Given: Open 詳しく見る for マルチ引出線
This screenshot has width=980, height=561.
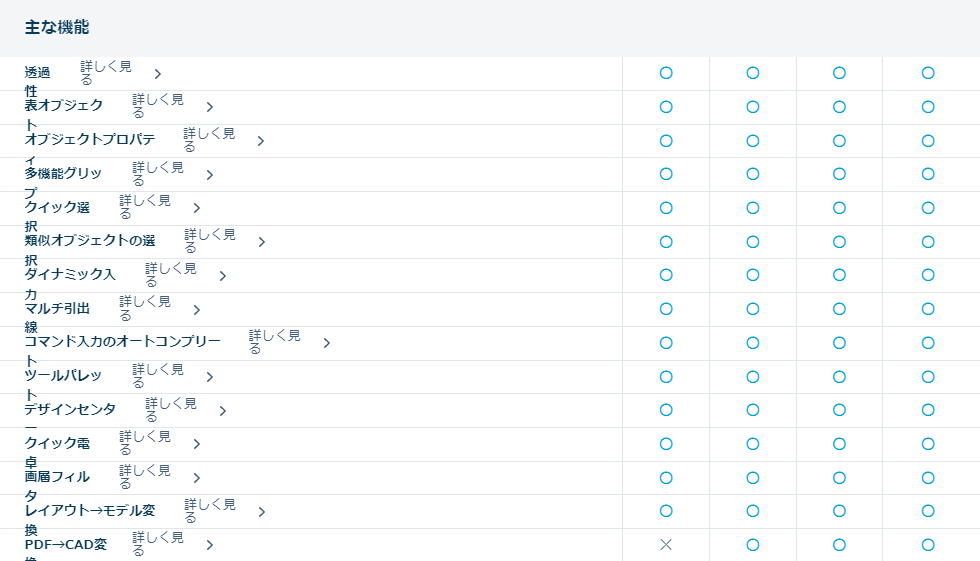Looking at the screenshot, I should click(144, 309).
